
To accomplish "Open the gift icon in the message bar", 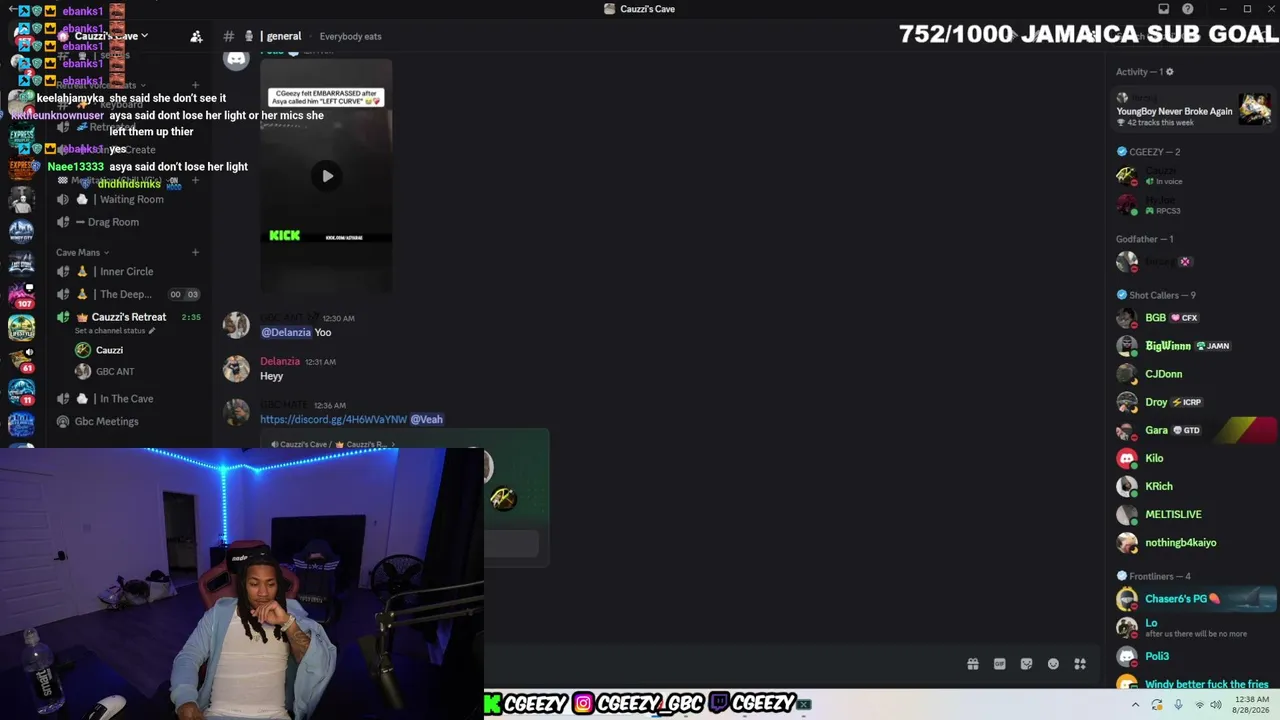I will (x=973, y=664).
